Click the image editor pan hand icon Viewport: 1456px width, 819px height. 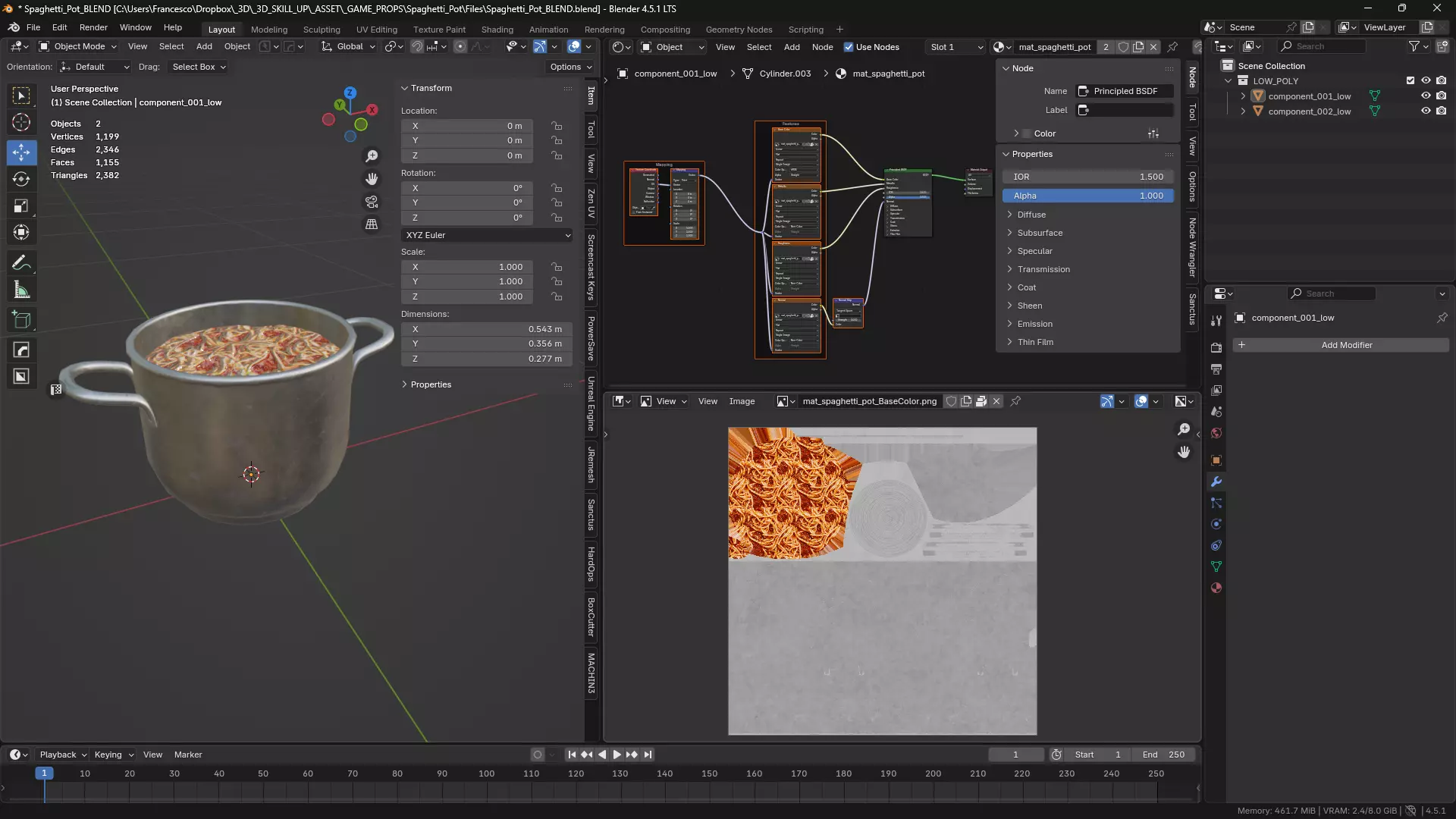(1184, 452)
